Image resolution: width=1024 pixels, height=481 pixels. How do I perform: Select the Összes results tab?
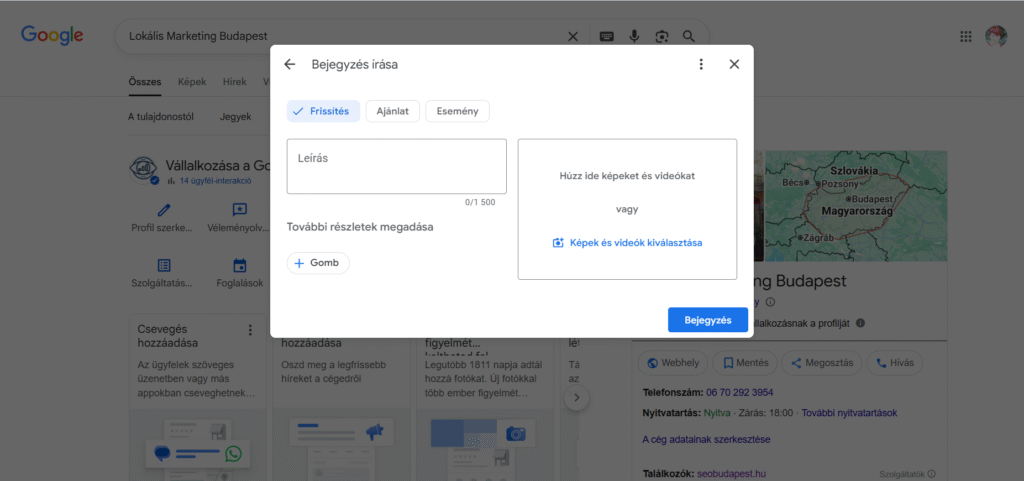144,82
